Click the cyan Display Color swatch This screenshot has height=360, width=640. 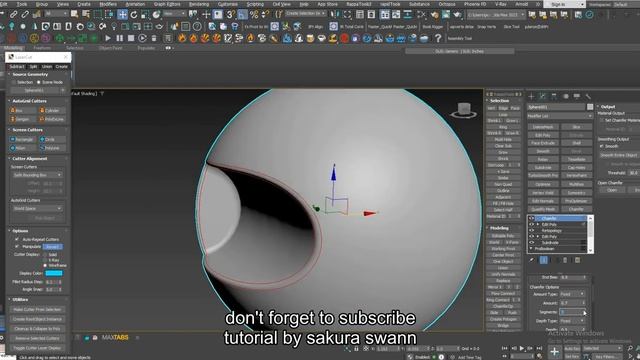[54, 273]
